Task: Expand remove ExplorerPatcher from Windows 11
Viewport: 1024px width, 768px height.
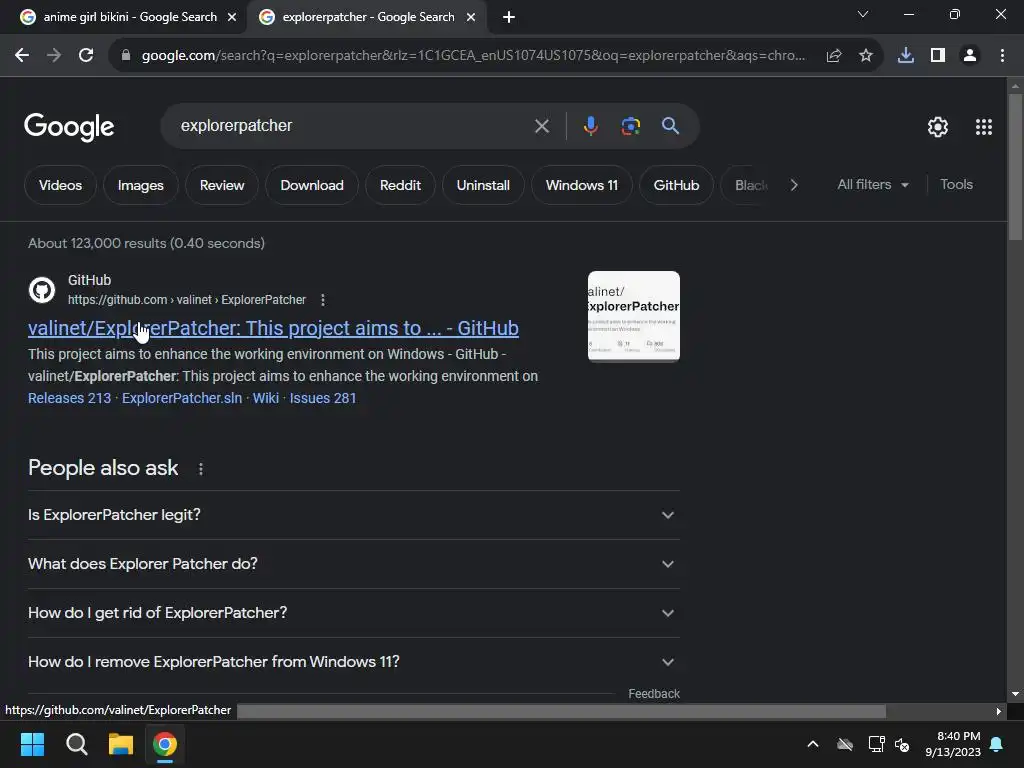Action: pyautogui.click(x=353, y=662)
